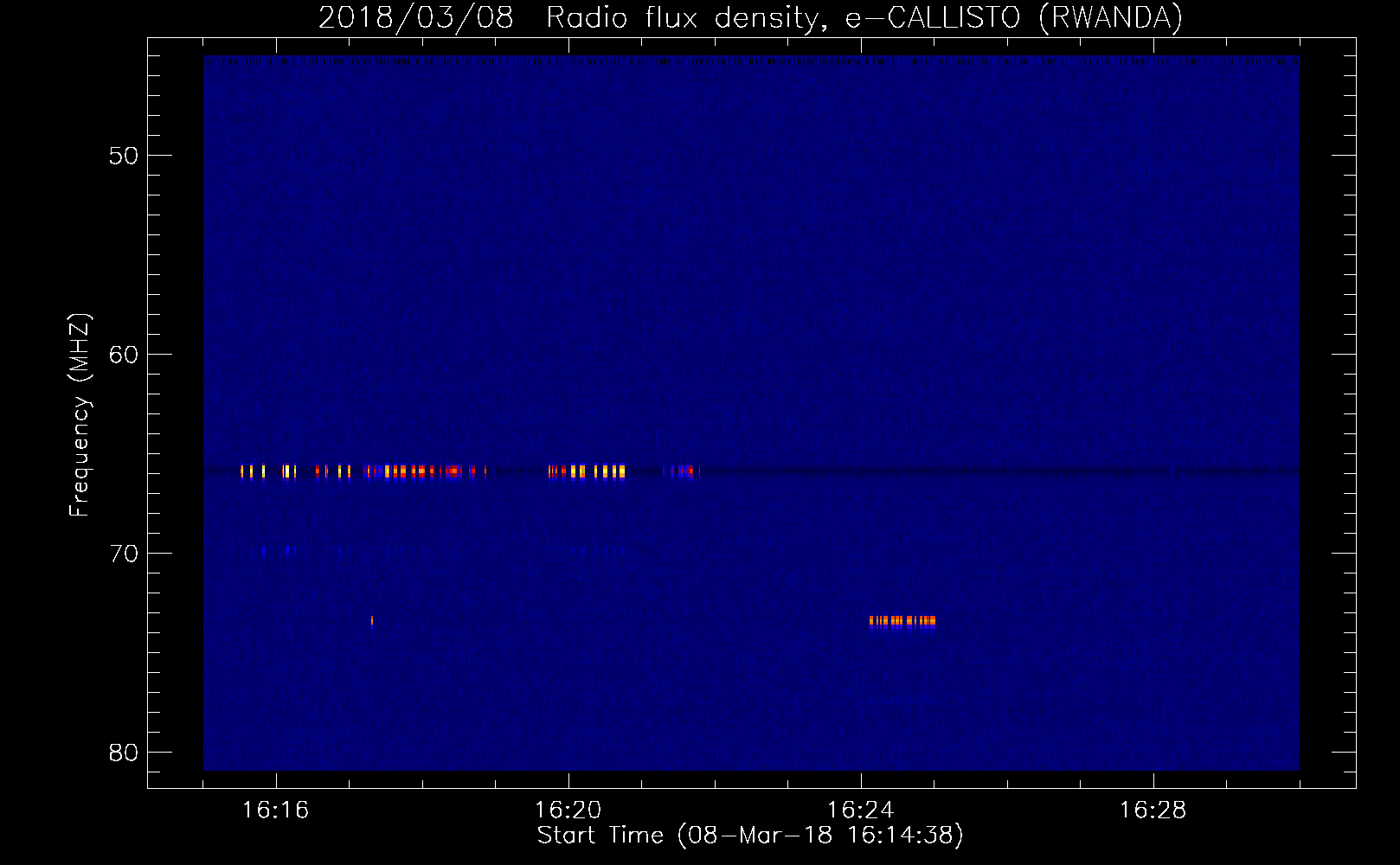Click the 70 frequency axis label
Viewport: 1400px width, 865px height.
[x=124, y=554]
